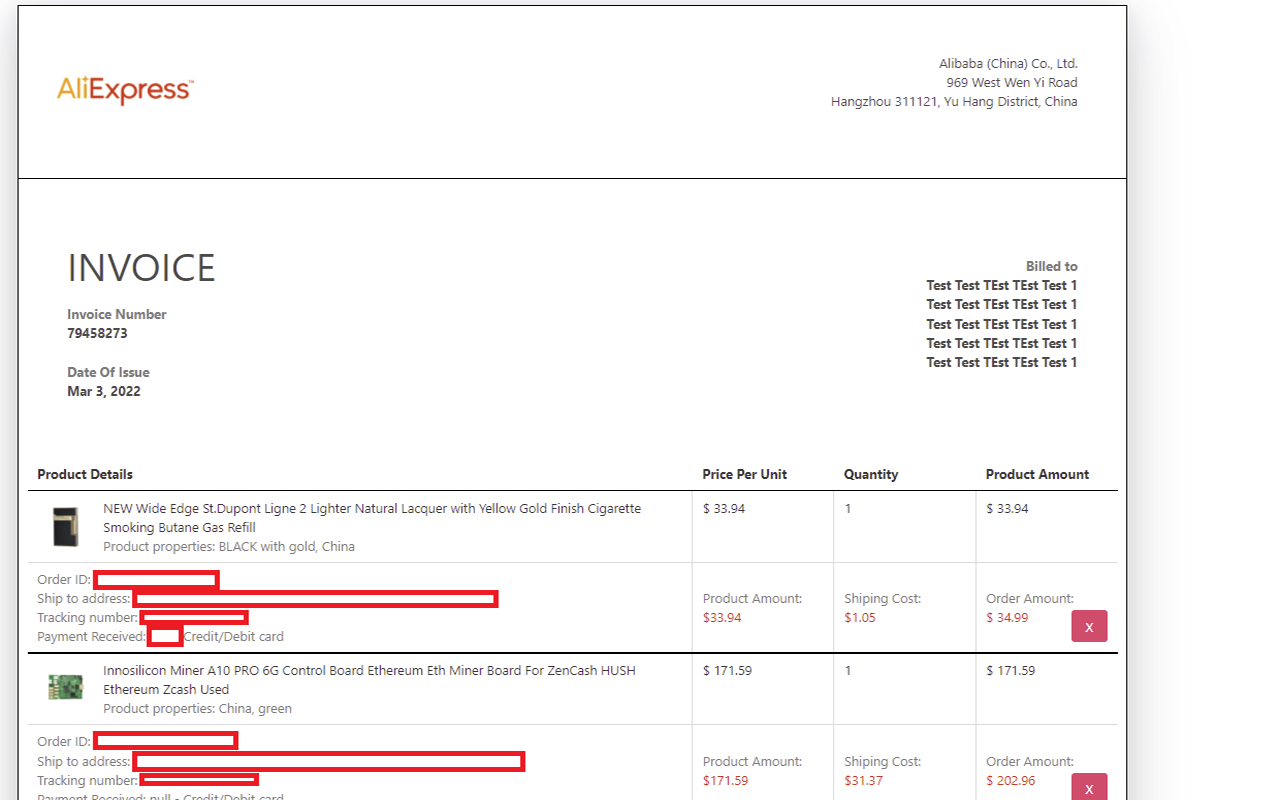Screen dimensions: 1280x800
Task: Click the $ 202.96 order amount
Action: [1010, 780]
